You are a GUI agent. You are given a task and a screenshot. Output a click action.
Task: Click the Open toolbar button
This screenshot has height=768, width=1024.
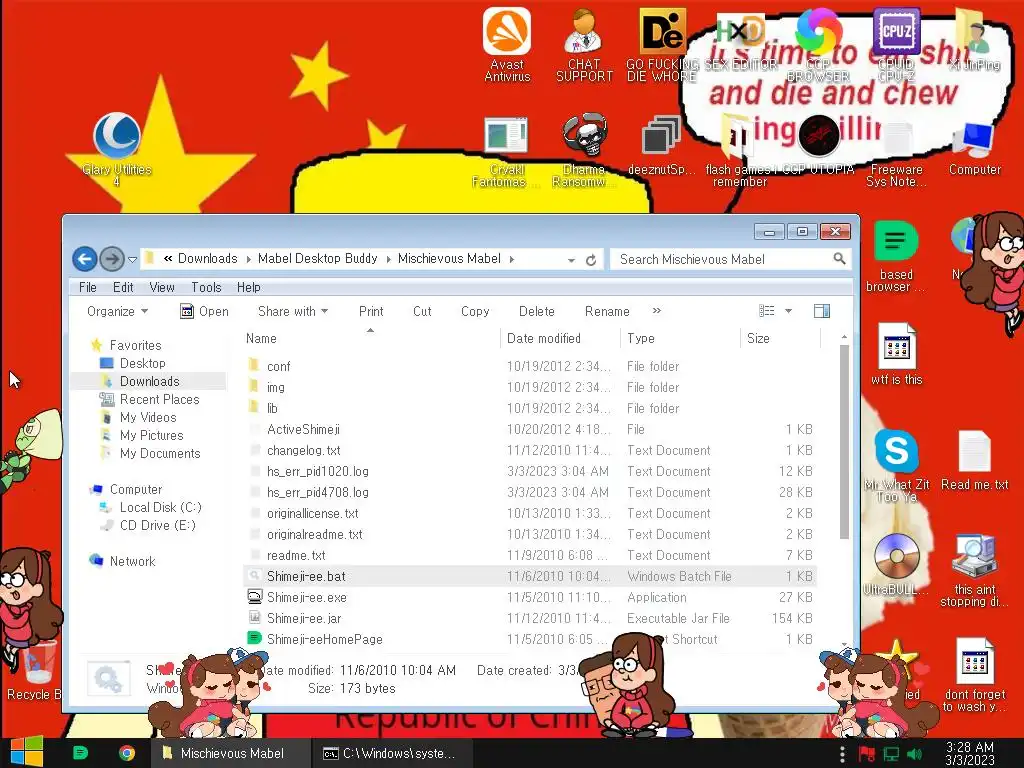[x=204, y=312]
